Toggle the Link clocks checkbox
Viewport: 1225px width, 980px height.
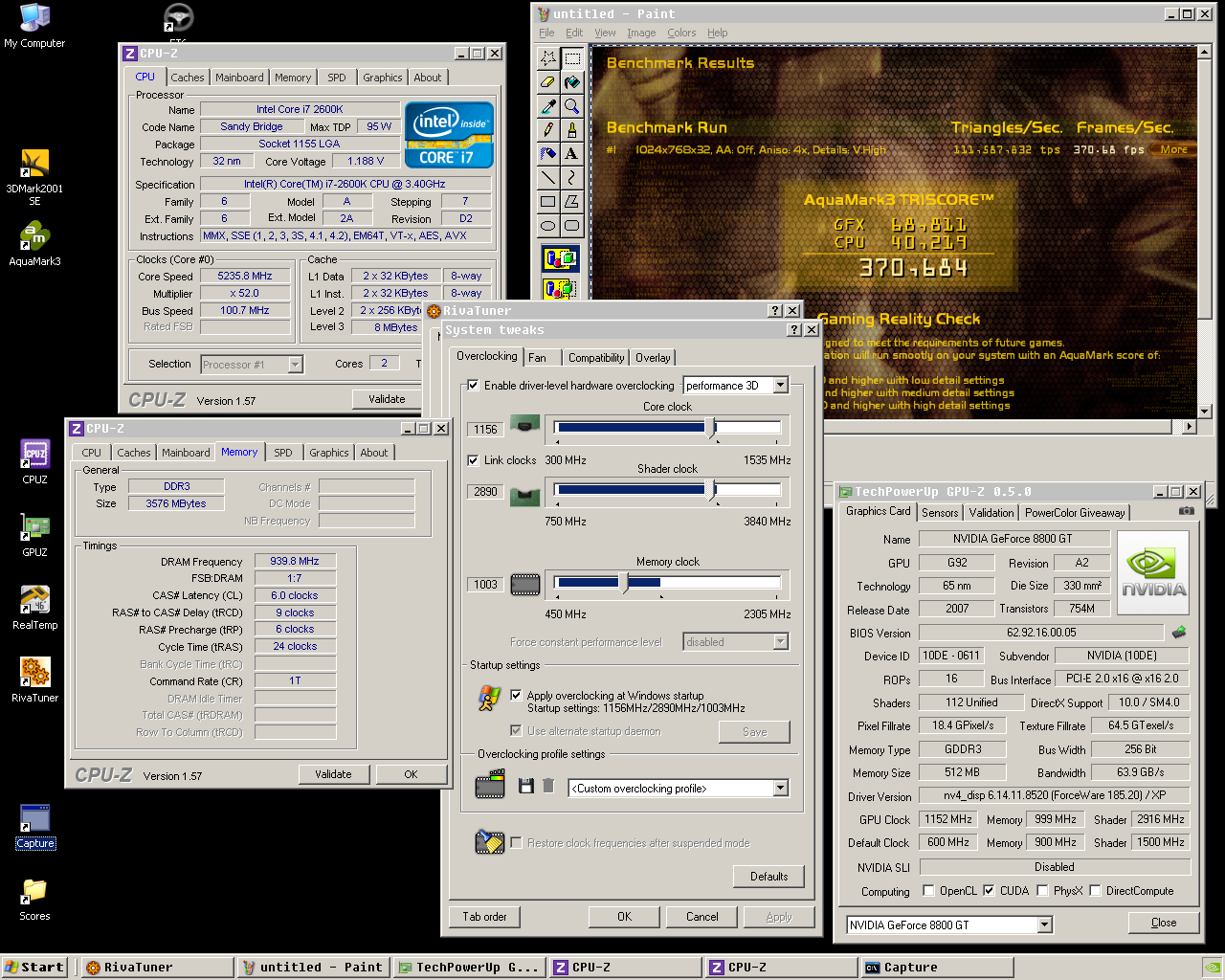coord(473,460)
